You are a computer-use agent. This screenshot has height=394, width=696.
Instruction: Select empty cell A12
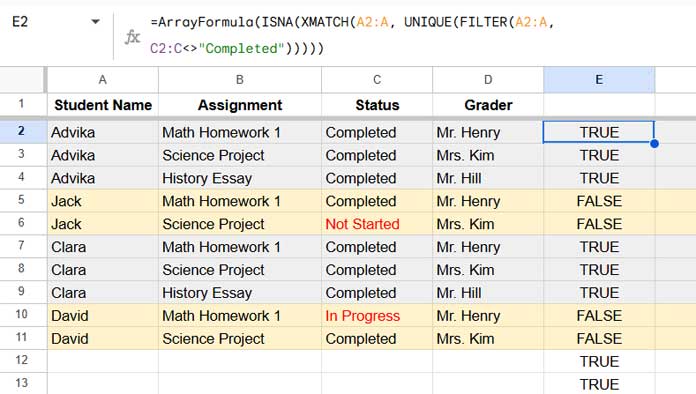[x=103, y=361]
